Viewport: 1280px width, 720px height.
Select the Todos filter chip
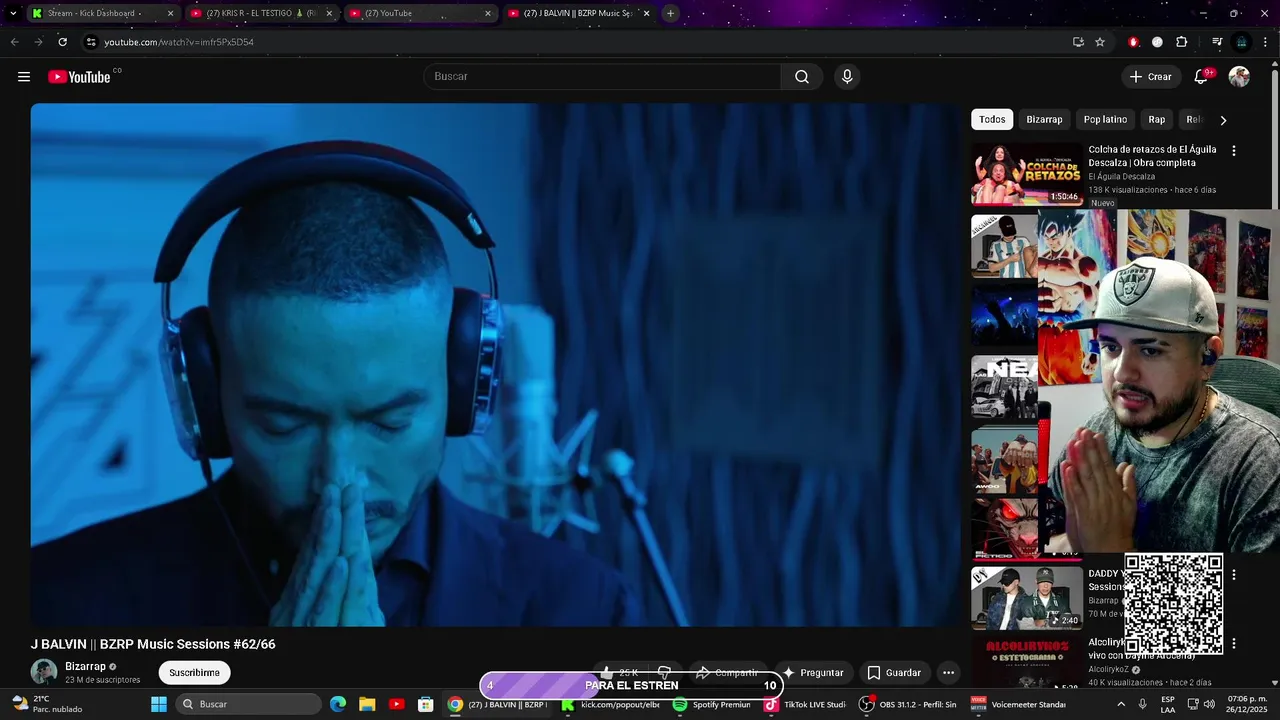tap(992, 119)
